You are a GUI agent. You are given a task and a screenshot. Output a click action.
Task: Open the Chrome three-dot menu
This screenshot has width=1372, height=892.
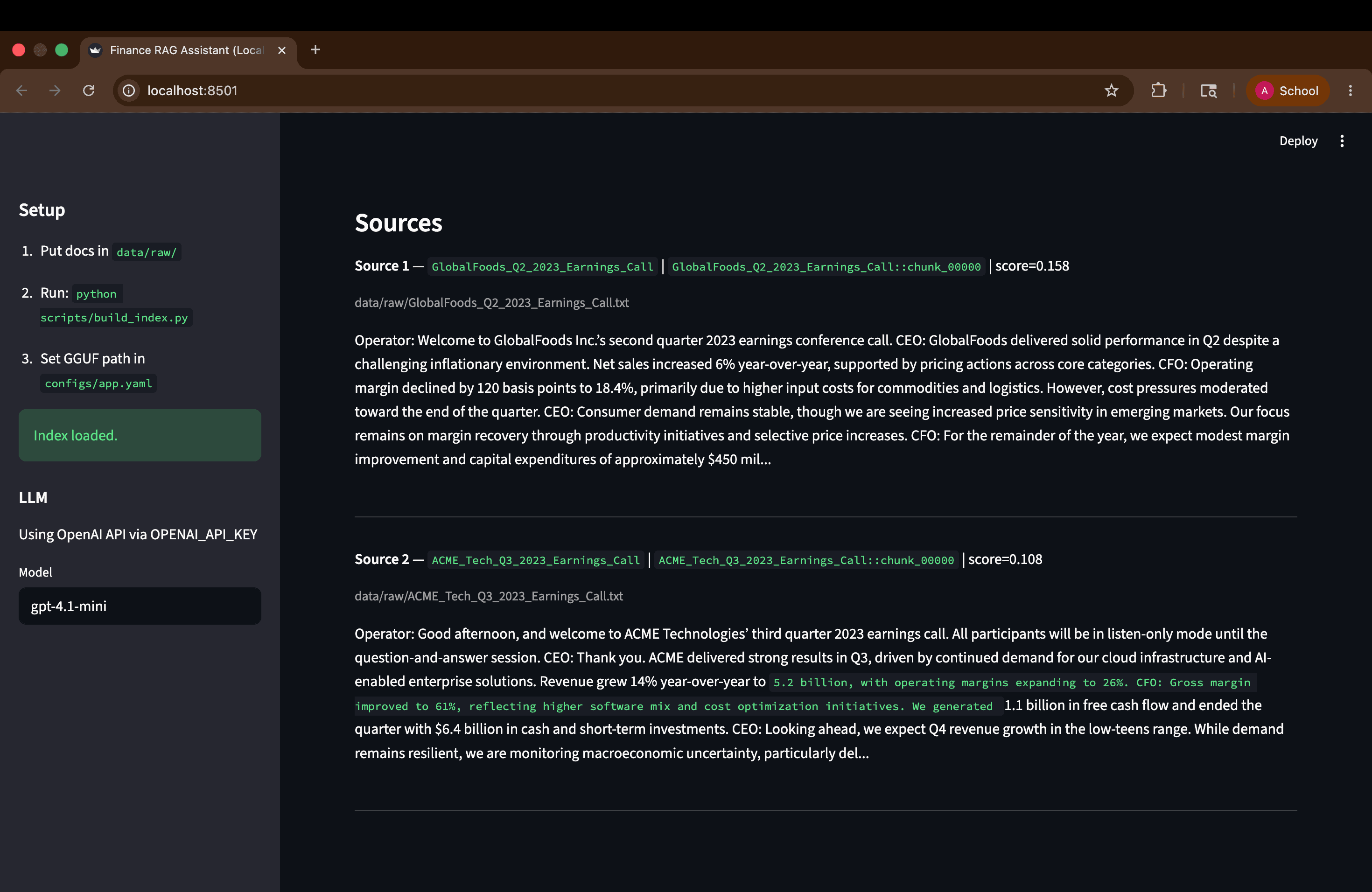pos(1350,91)
